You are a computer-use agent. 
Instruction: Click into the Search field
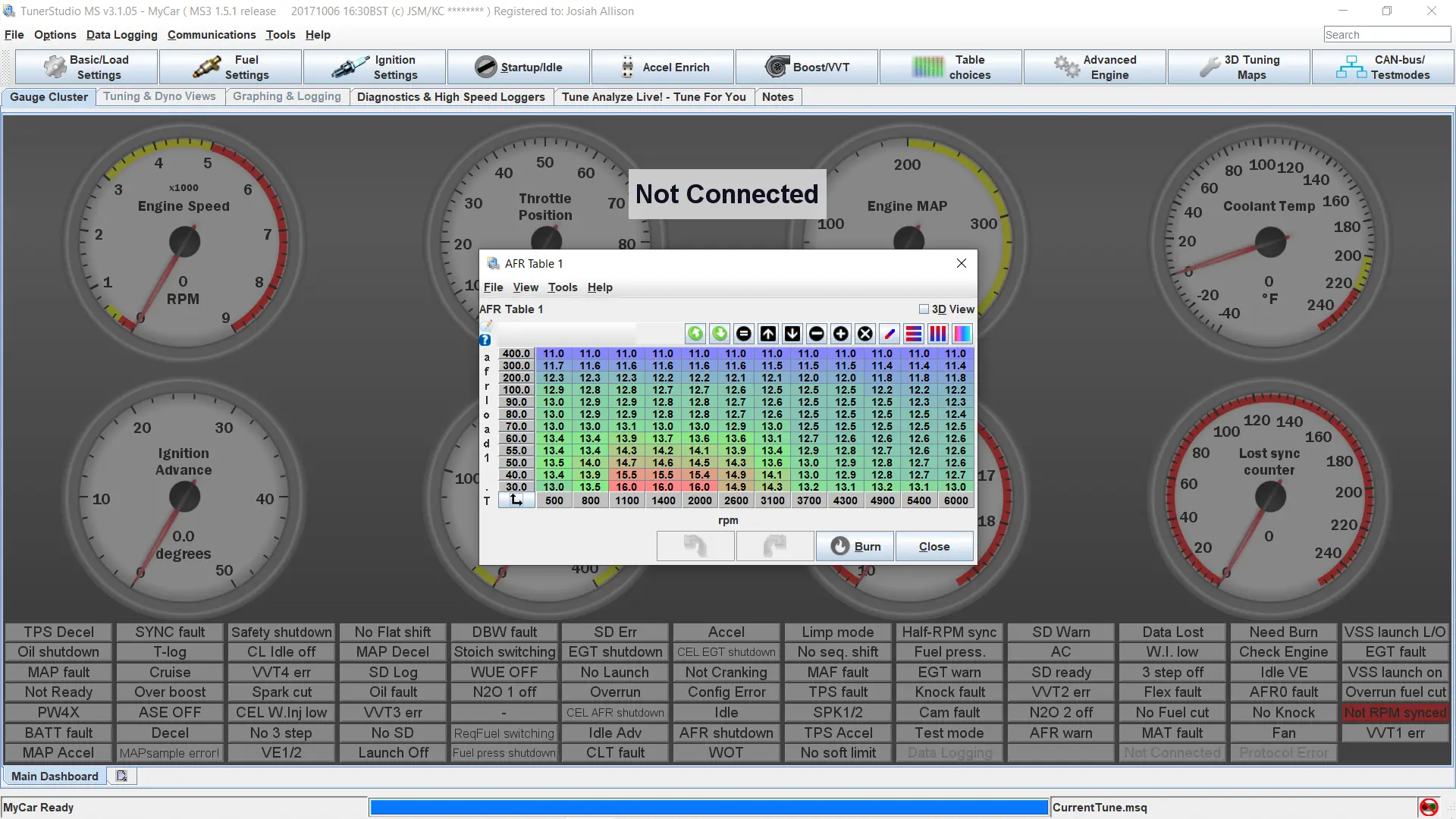[x=1387, y=35]
